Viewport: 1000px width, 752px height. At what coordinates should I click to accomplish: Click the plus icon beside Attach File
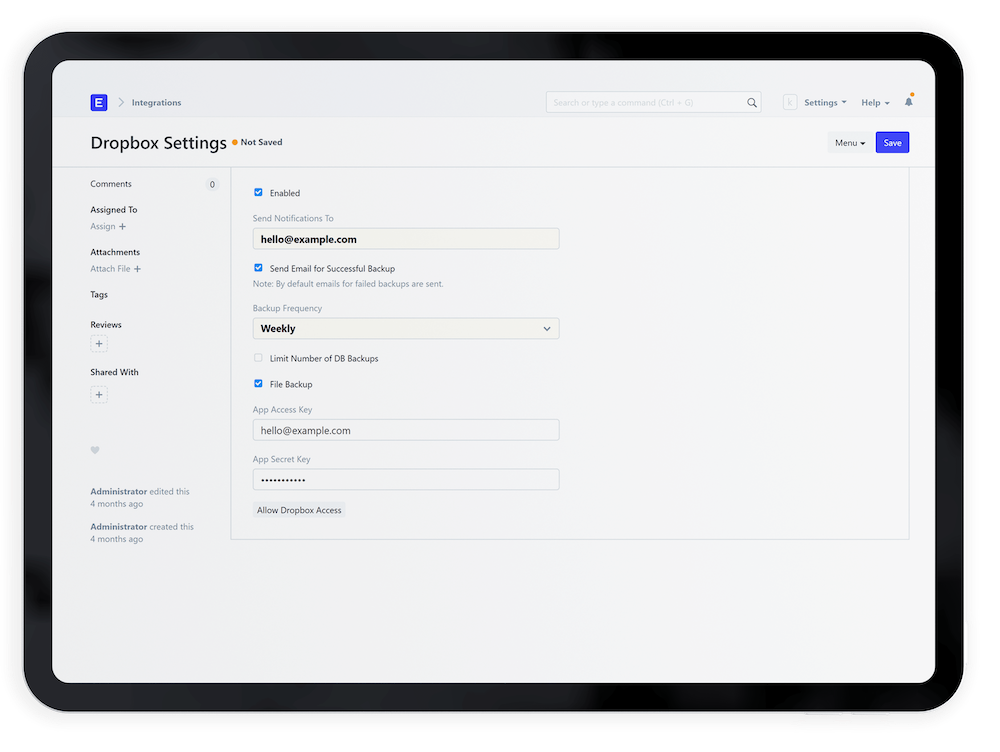click(137, 269)
